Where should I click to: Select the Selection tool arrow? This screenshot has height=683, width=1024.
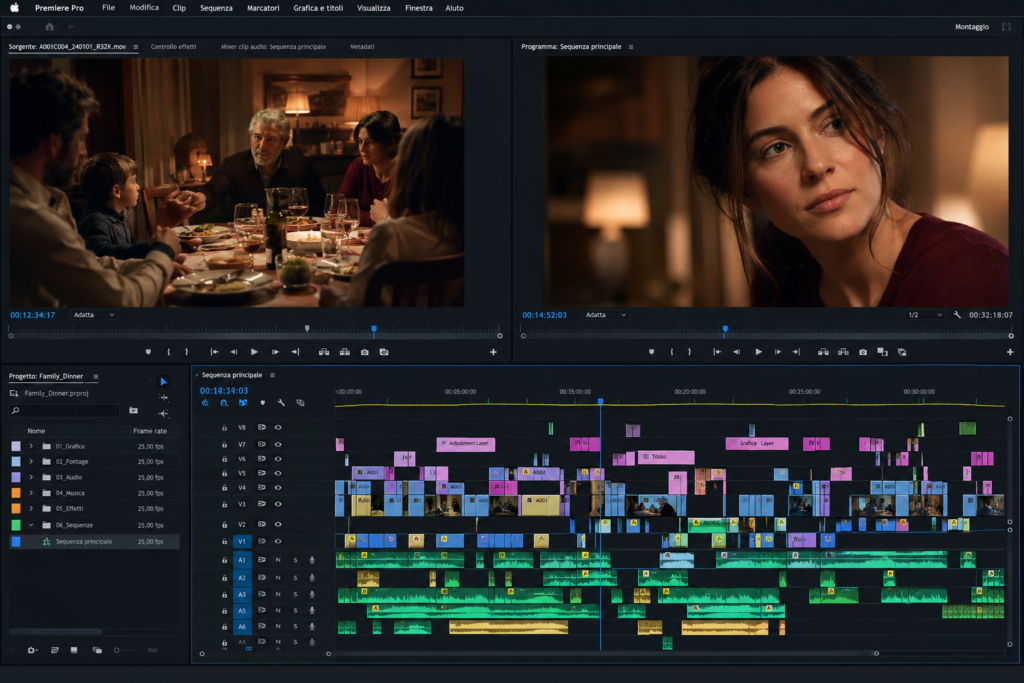click(163, 381)
